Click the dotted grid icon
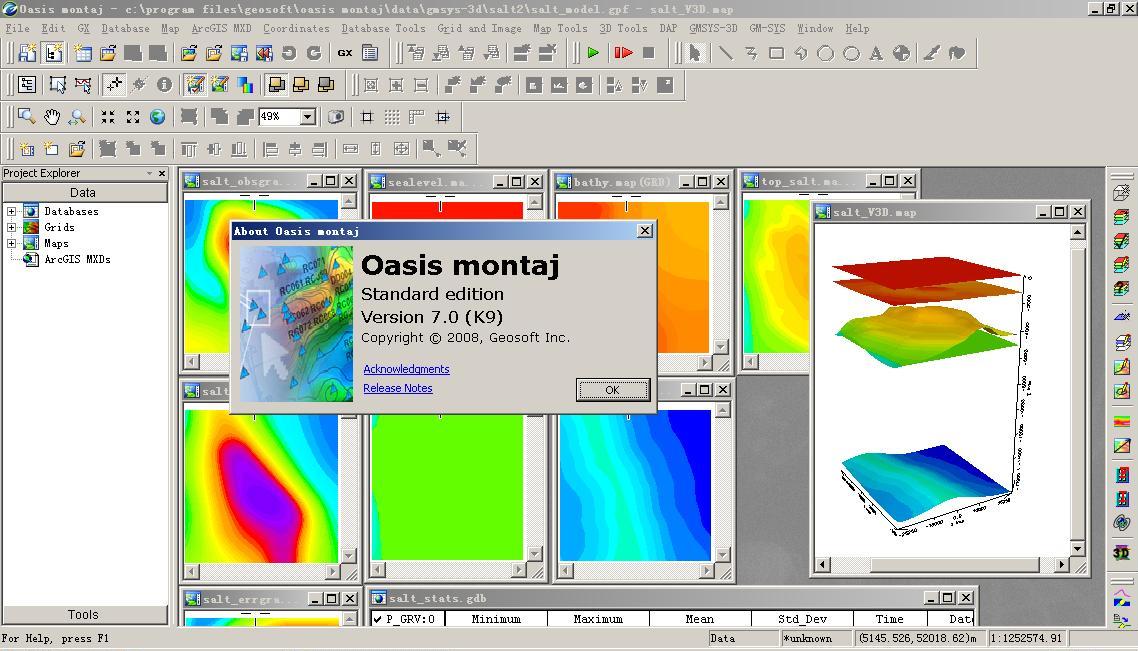This screenshot has height=651, width=1138. [392, 116]
